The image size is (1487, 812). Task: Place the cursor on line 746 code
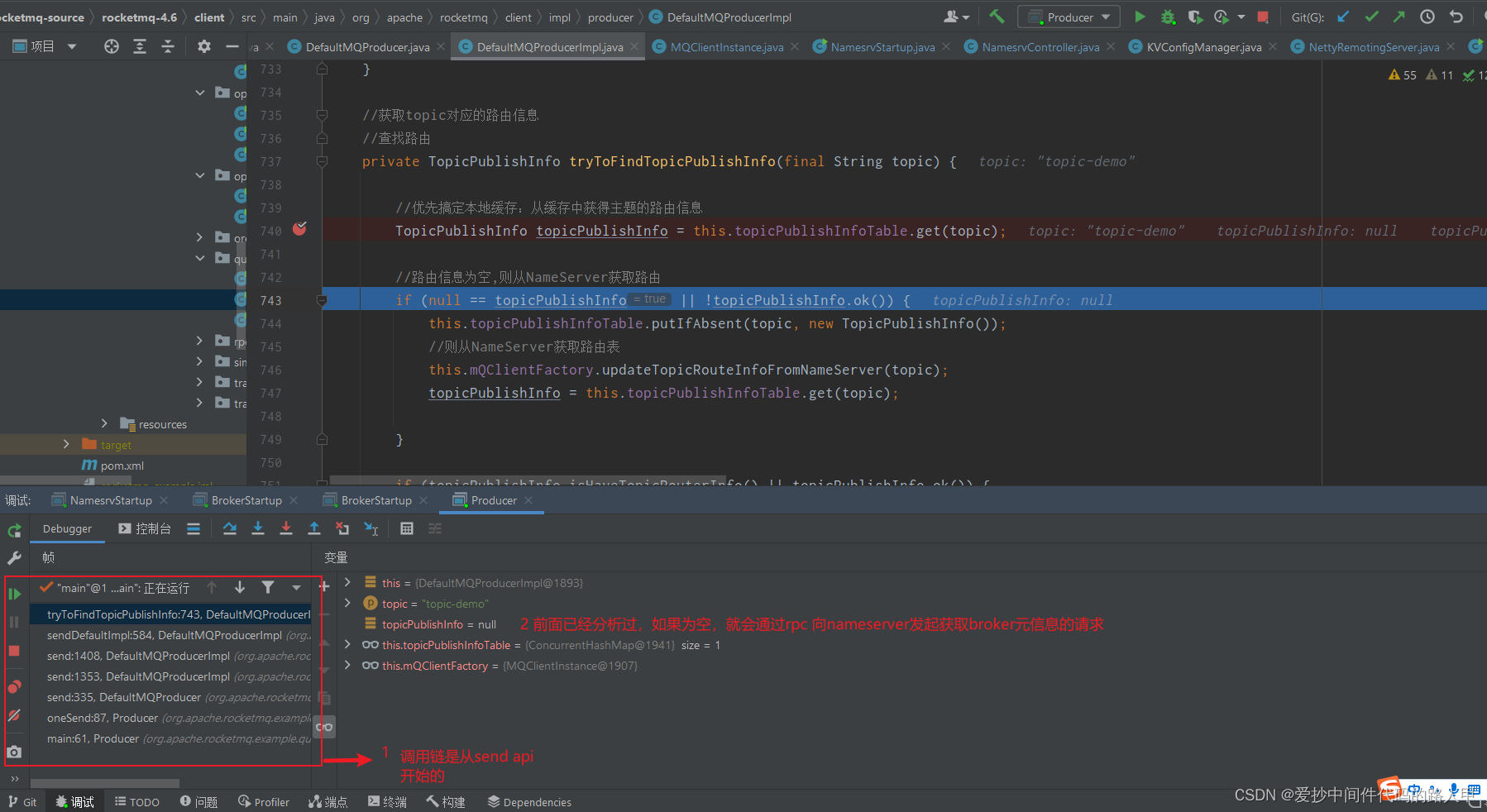point(689,370)
